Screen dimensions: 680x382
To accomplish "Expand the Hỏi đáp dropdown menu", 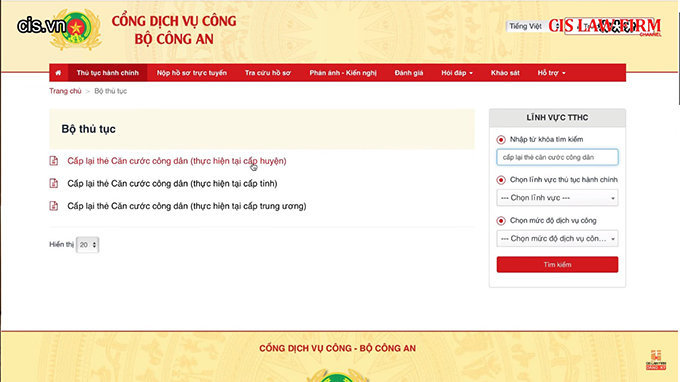I will pos(457,73).
